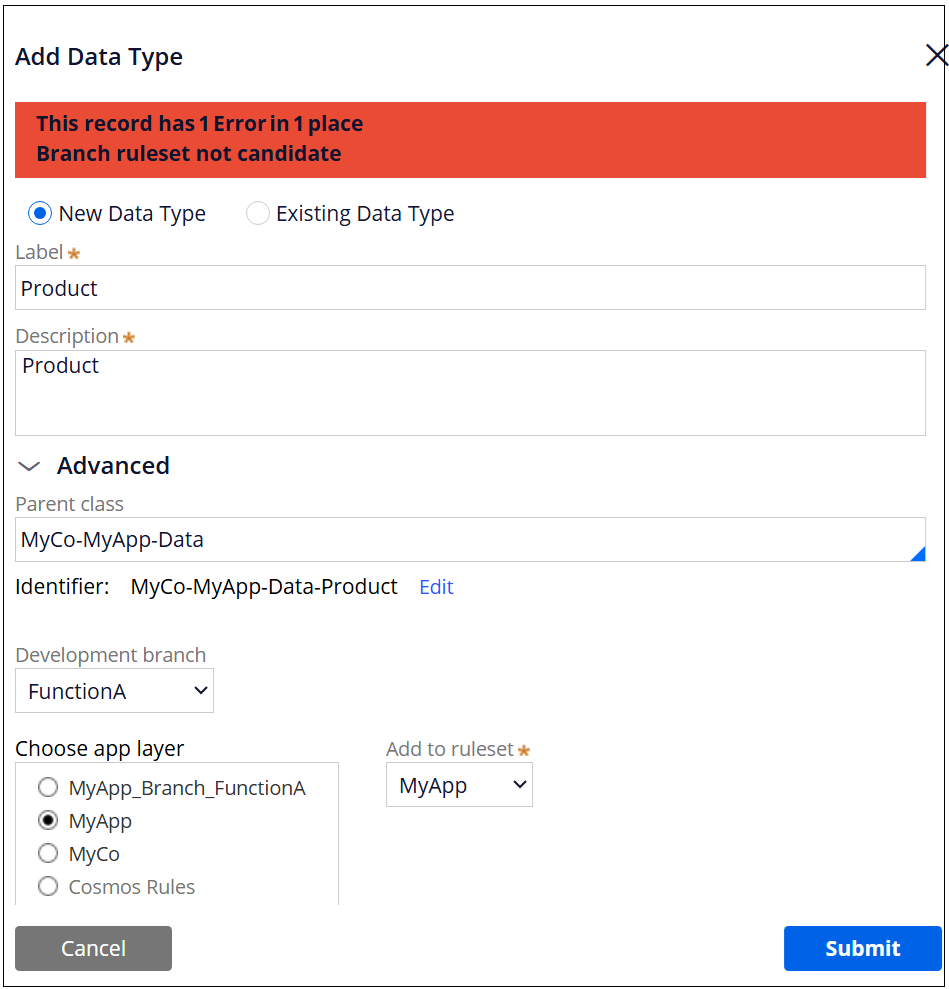Click into the Parent class field
The image size is (949, 989).
tap(460, 540)
